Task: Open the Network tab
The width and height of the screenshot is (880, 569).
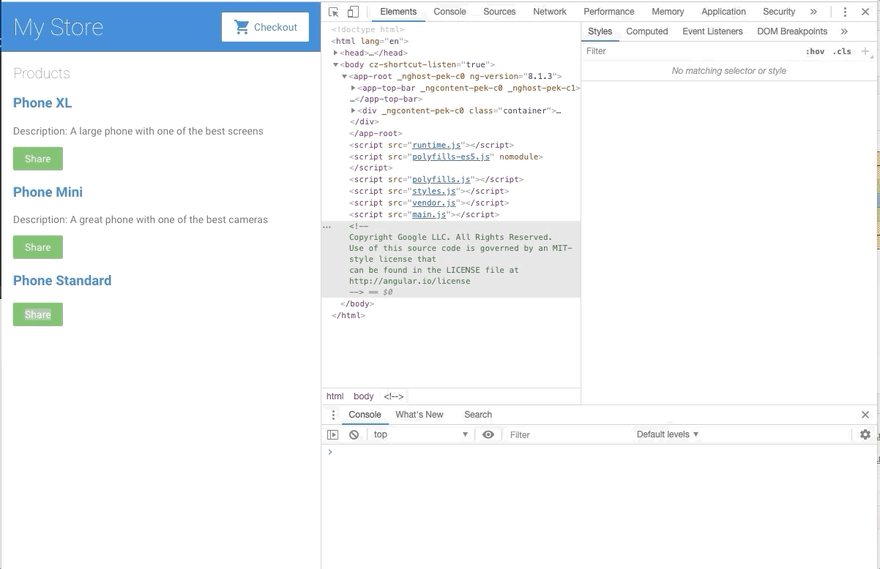Action: [550, 12]
